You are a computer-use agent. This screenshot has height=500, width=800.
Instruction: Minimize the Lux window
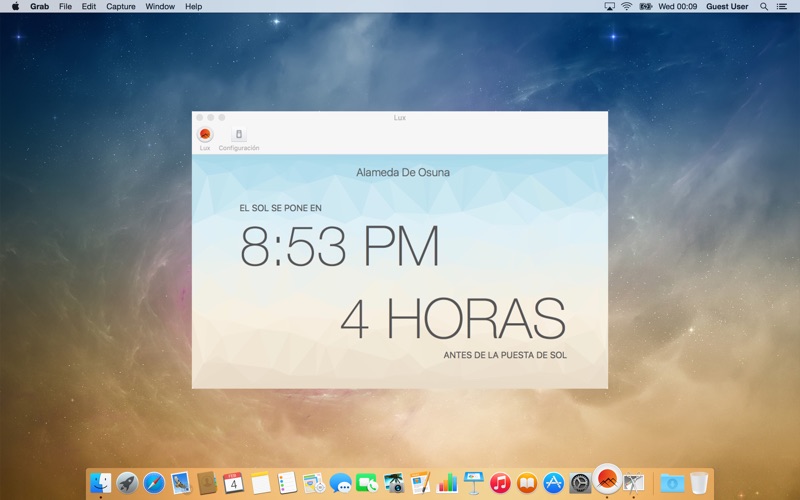[x=211, y=117]
